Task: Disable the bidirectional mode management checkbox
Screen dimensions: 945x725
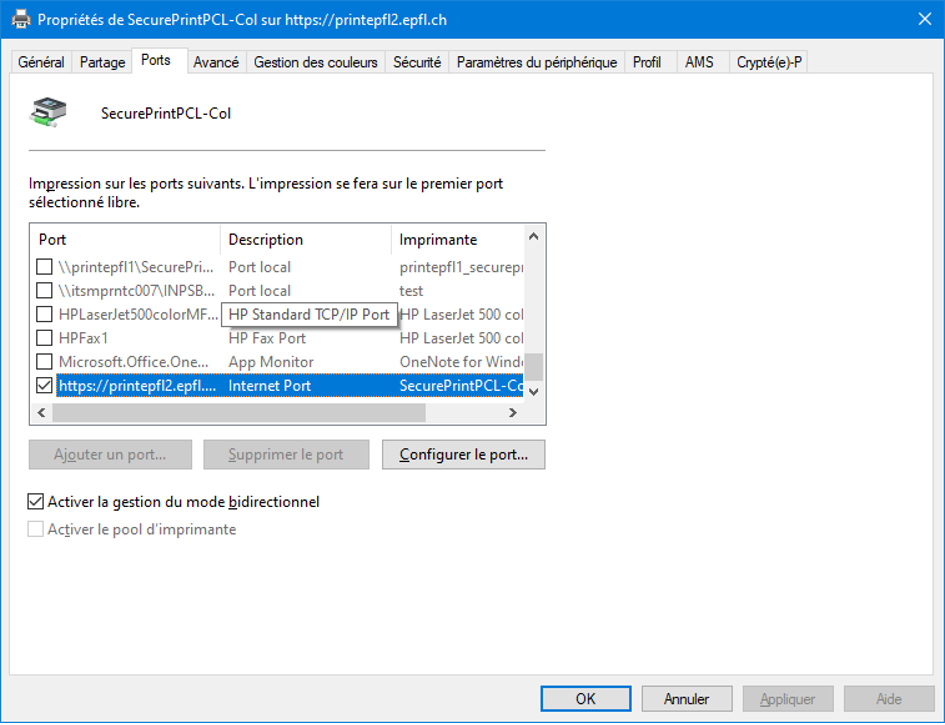Action: (x=37, y=502)
